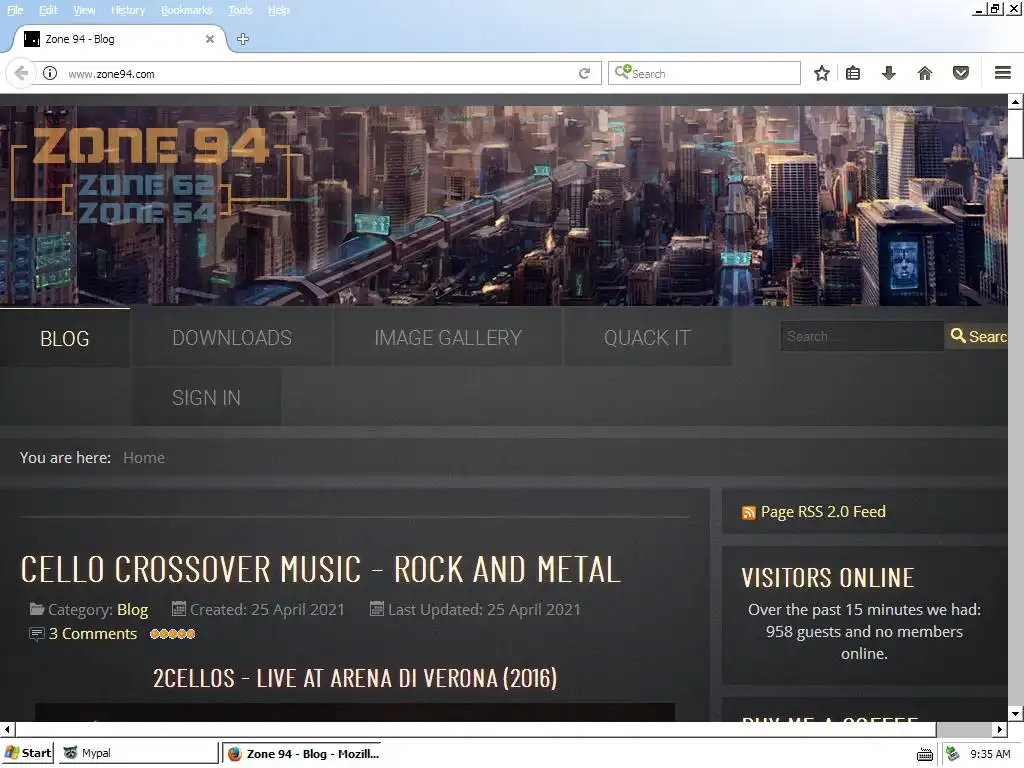Click the 2CELLOS - Live at Arena heading

click(355, 678)
